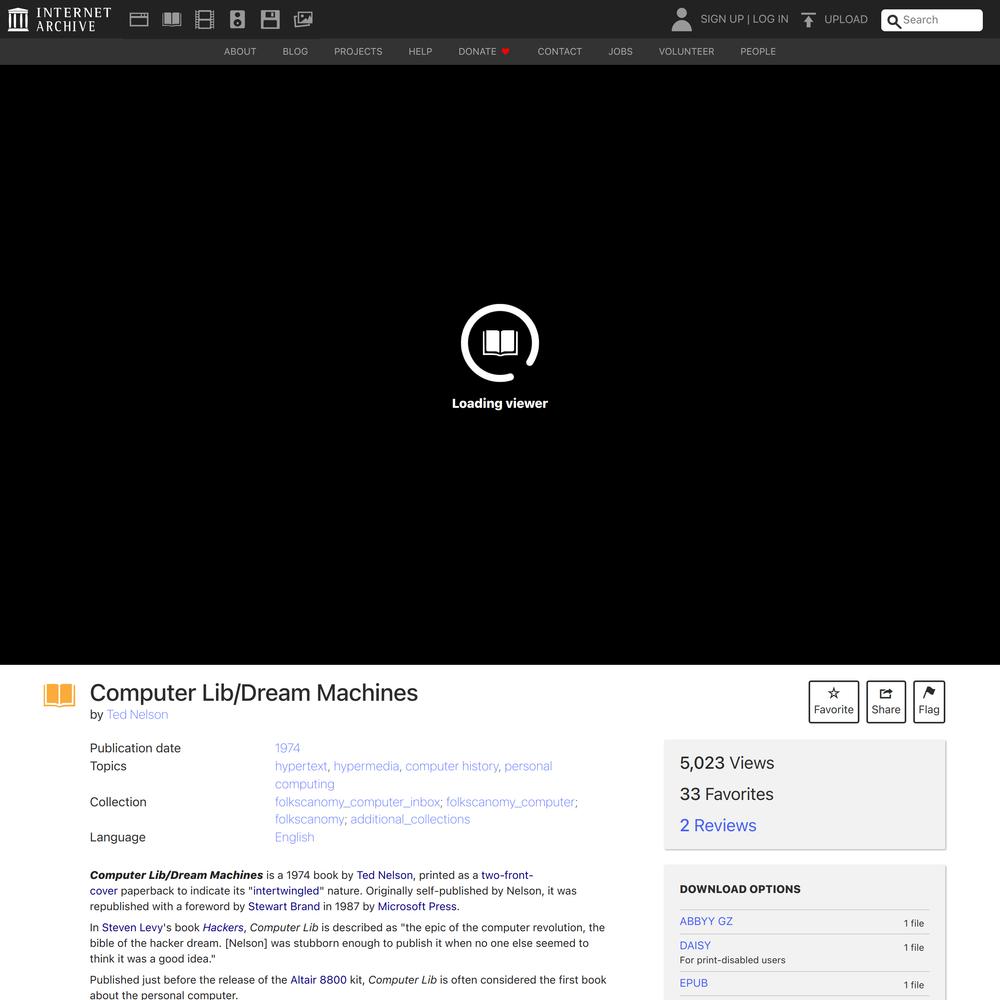Open the About menu item

pyautogui.click(x=240, y=52)
